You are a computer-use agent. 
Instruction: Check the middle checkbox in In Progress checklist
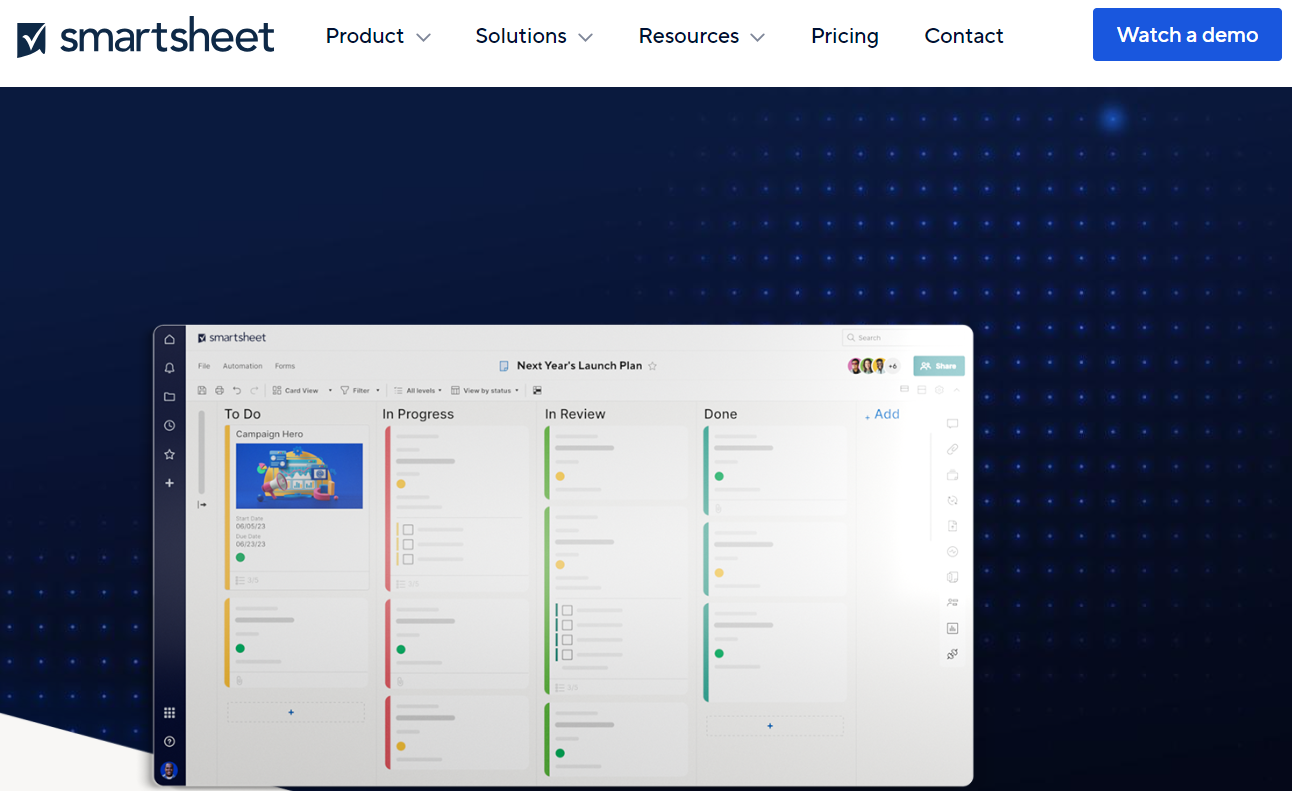point(408,544)
